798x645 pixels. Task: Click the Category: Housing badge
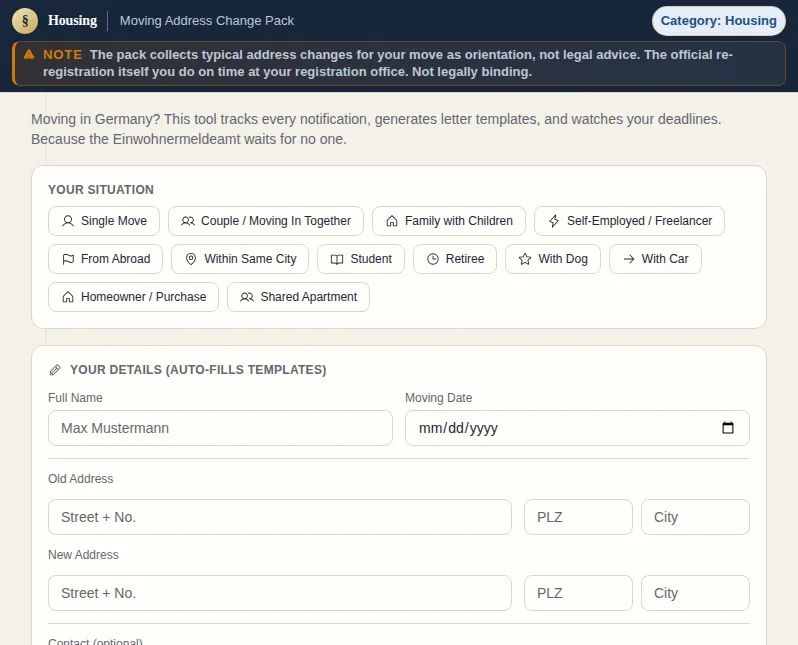click(719, 21)
